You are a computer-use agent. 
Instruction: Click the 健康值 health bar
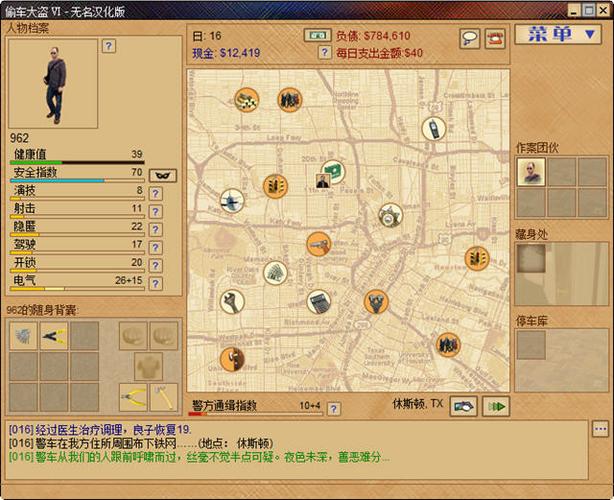[77, 162]
